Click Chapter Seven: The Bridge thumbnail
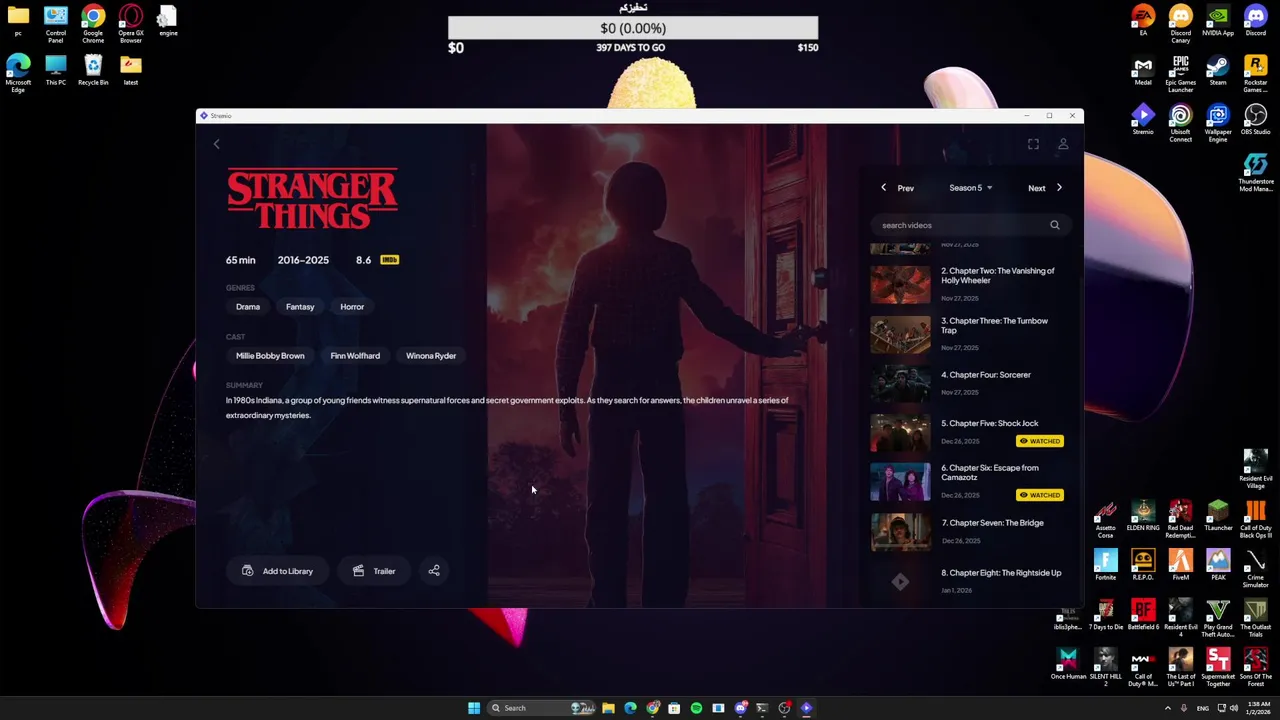The width and height of the screenshot is (1280, 720). coord(900,531)
